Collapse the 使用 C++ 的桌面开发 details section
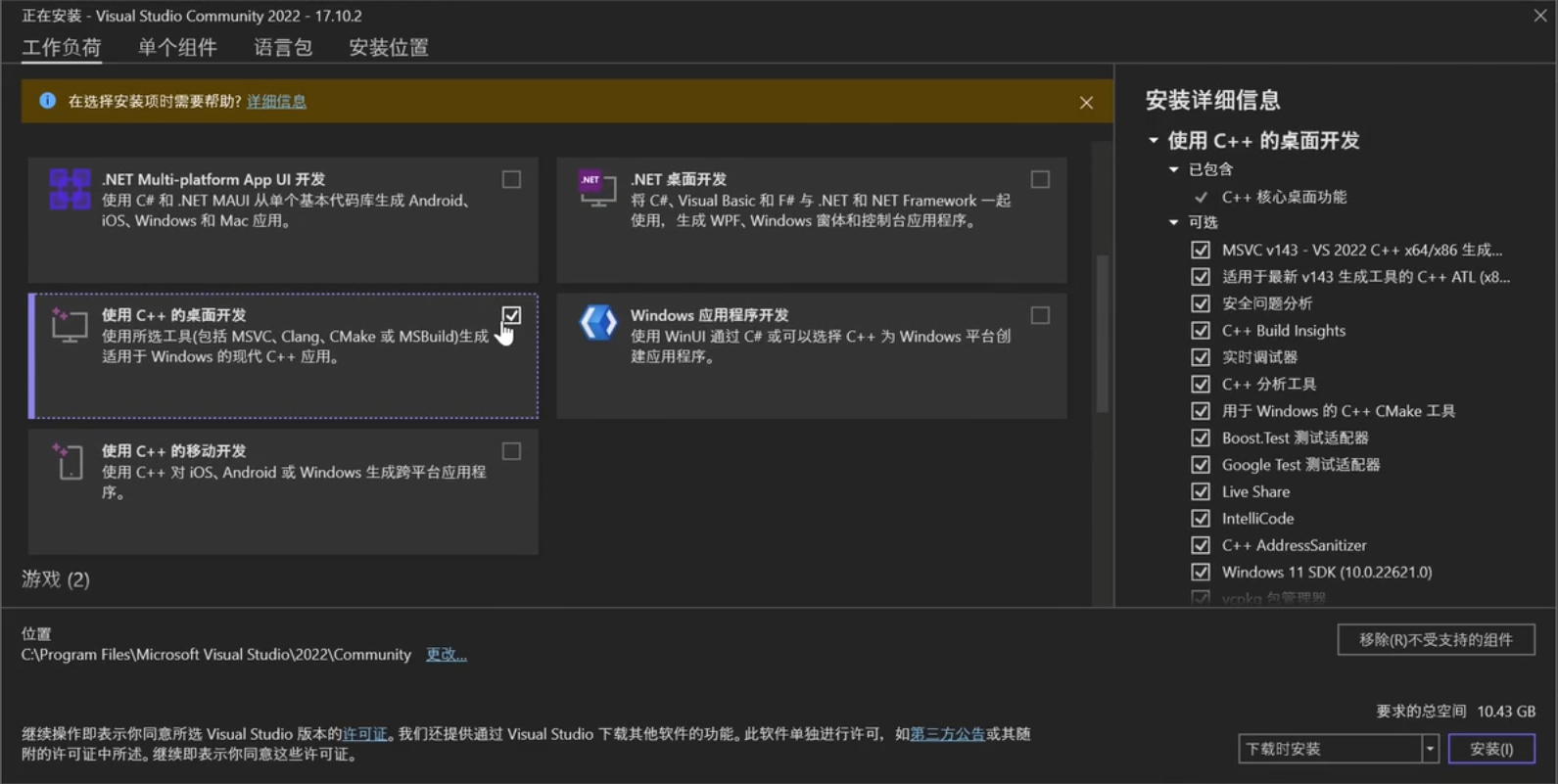This screenshot has height=784, width=1558. coord(1154,141)
